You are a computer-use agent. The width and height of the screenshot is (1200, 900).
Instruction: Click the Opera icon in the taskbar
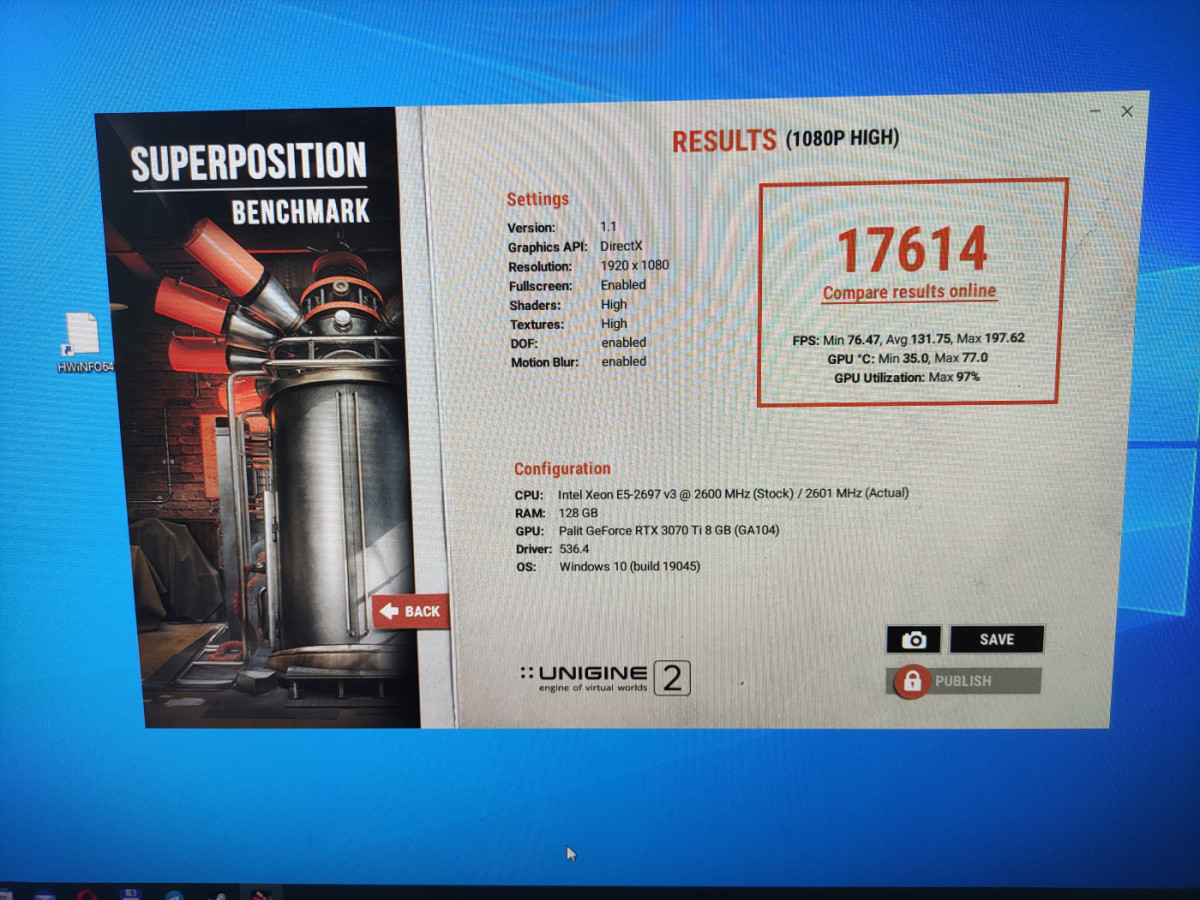87,894
